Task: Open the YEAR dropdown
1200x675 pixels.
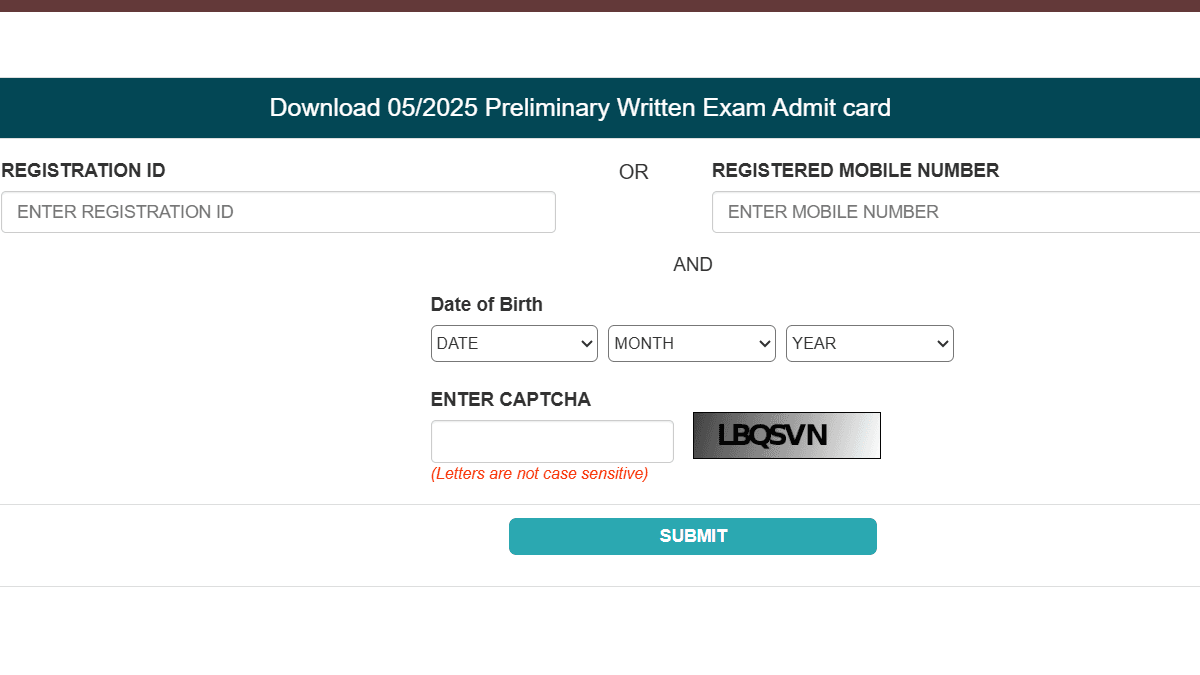Action: click(869, 343)
